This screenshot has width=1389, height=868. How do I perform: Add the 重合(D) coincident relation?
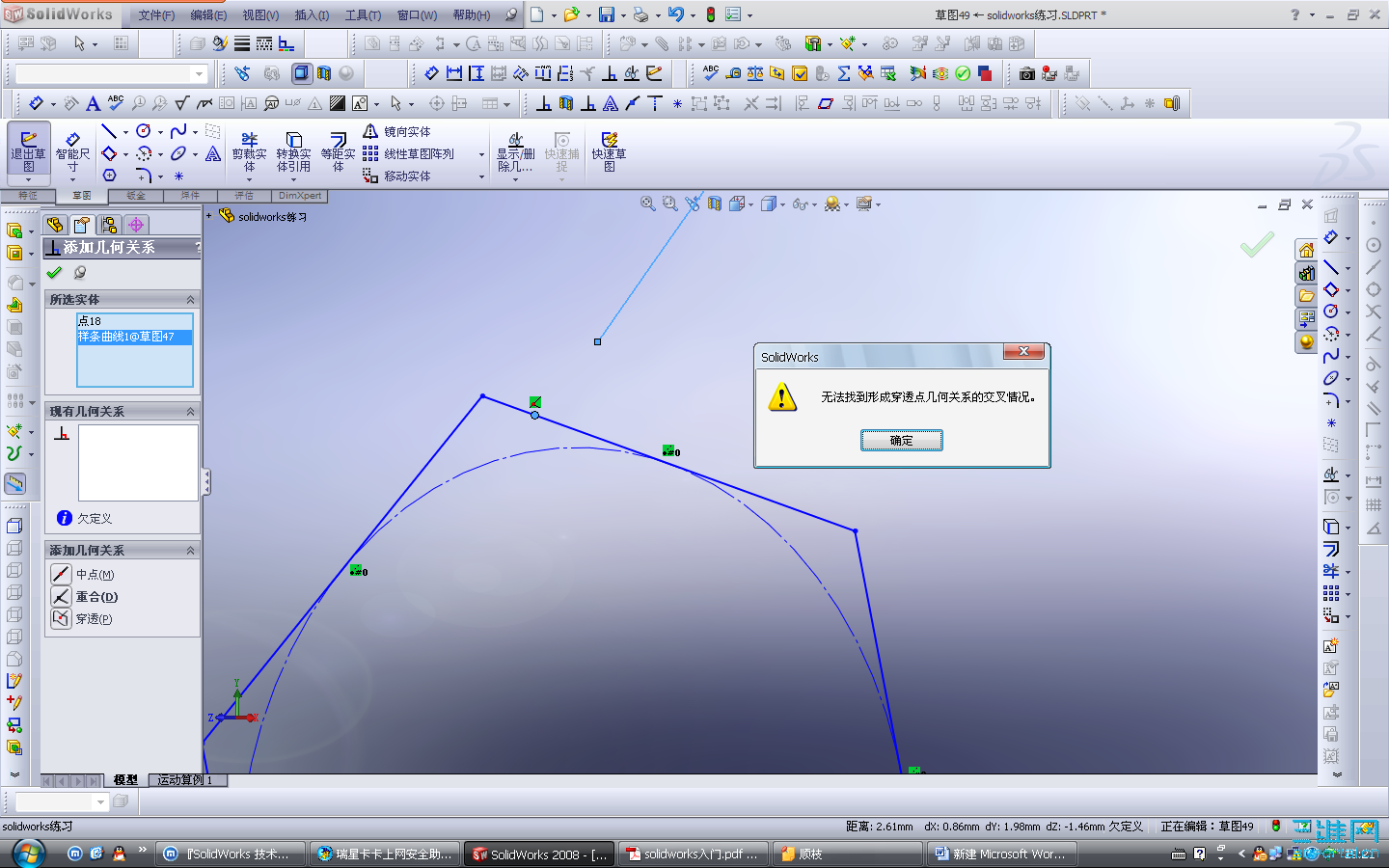(85, 597)
